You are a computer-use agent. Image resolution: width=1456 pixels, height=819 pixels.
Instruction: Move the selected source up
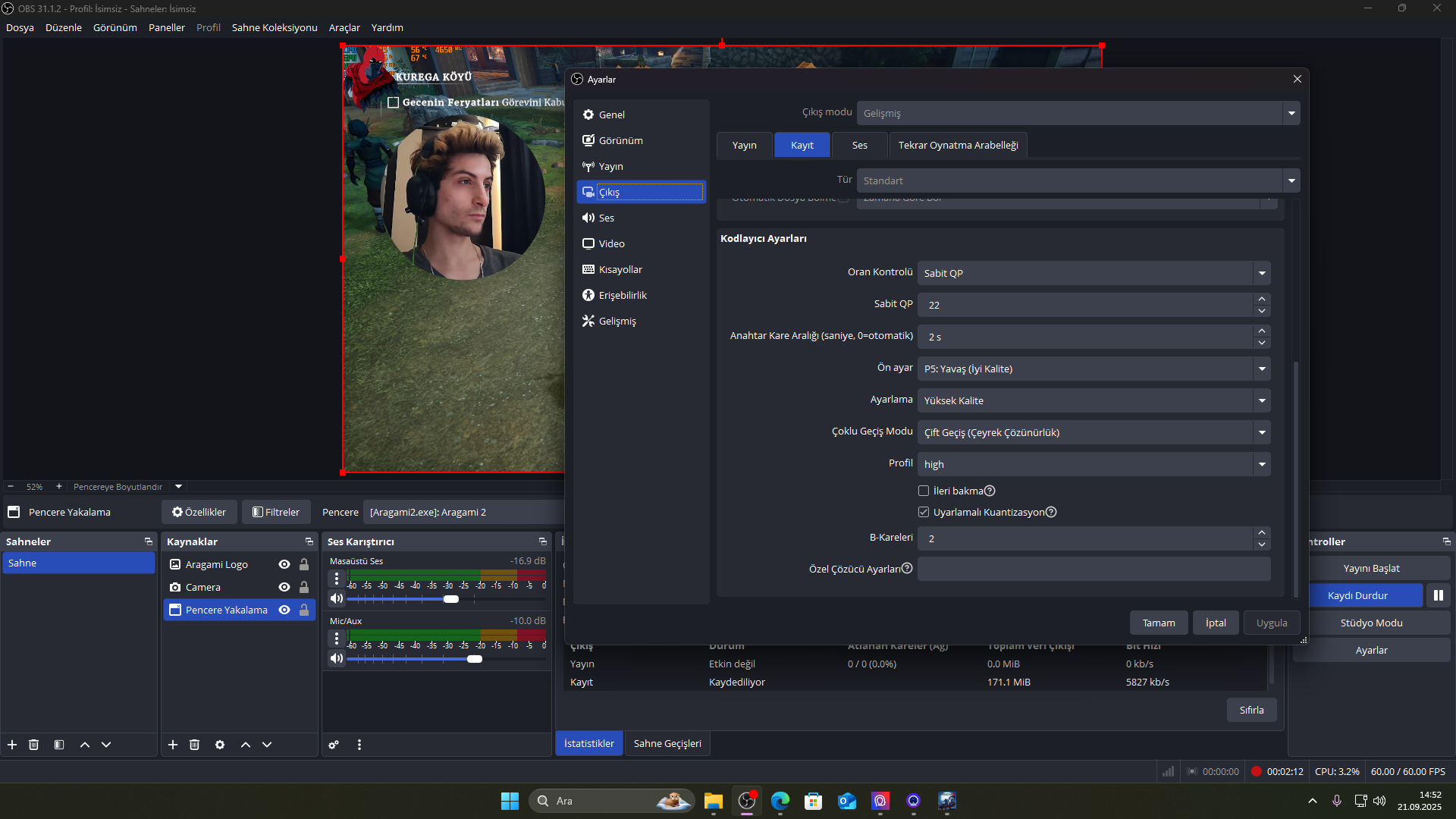tap(246, 745)
